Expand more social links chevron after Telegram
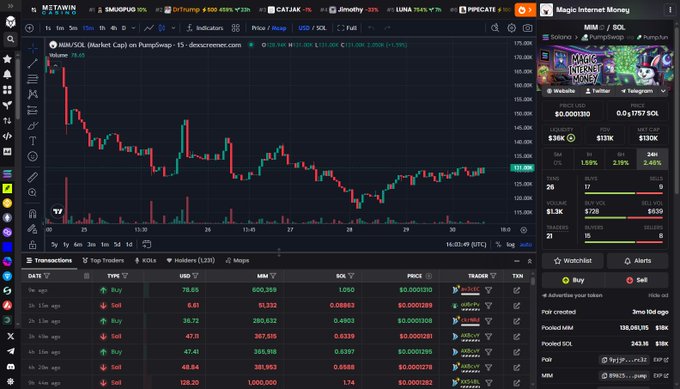Image resolution: width=680 pixels, height=389 pixels. click(663, 91)
